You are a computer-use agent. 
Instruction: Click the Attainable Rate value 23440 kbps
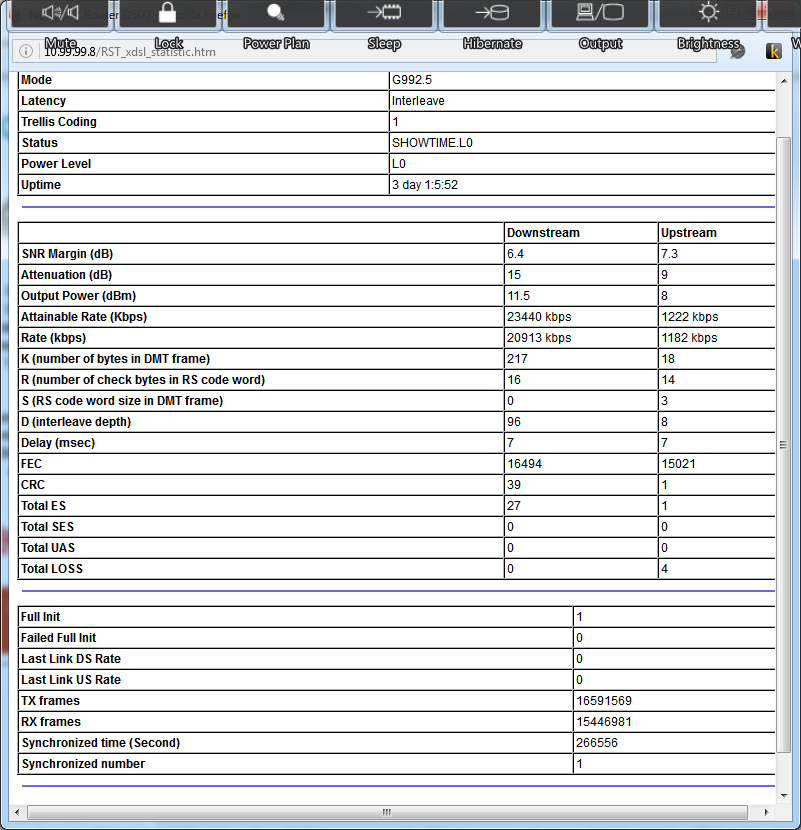tap(539, 317)
